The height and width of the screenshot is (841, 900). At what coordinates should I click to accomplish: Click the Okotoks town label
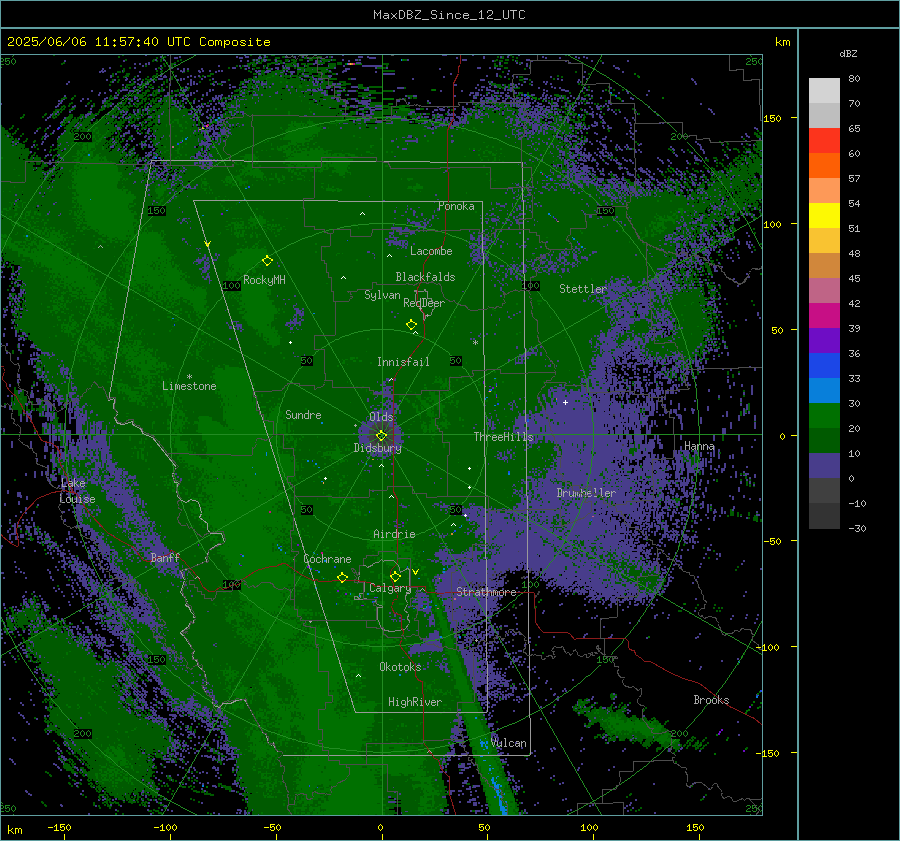tap(400, 667)
